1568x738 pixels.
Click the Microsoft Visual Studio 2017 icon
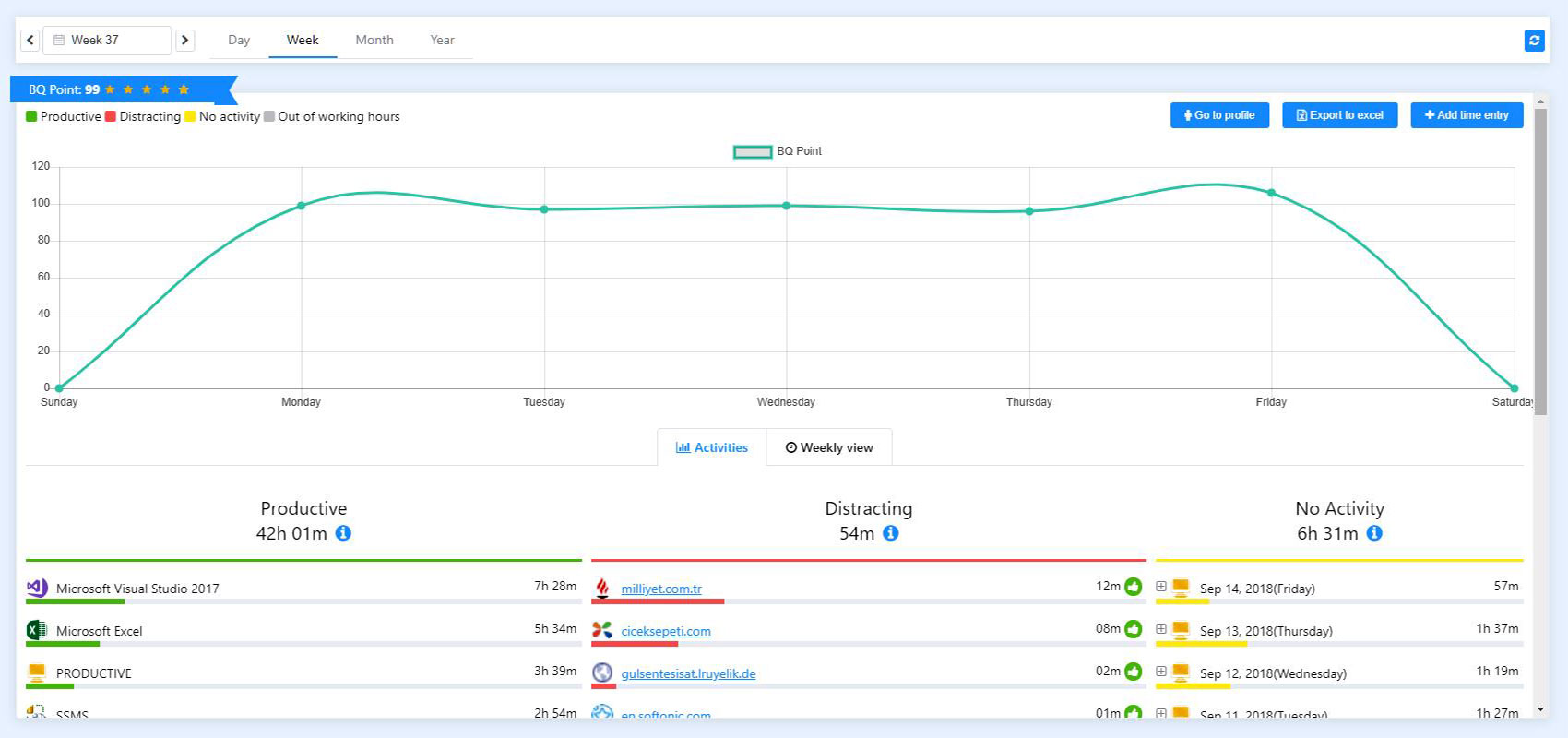tap(37, 587)
